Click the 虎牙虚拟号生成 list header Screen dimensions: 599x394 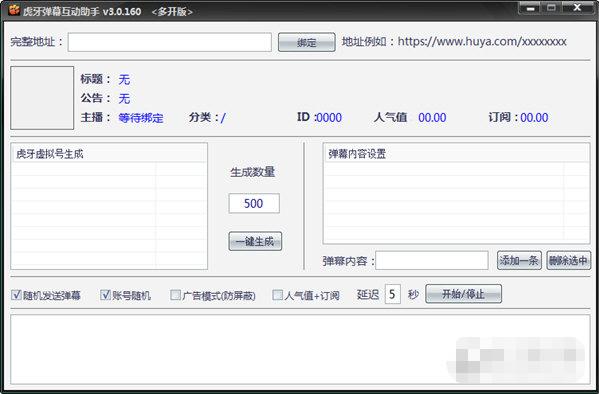coord(109,154)
